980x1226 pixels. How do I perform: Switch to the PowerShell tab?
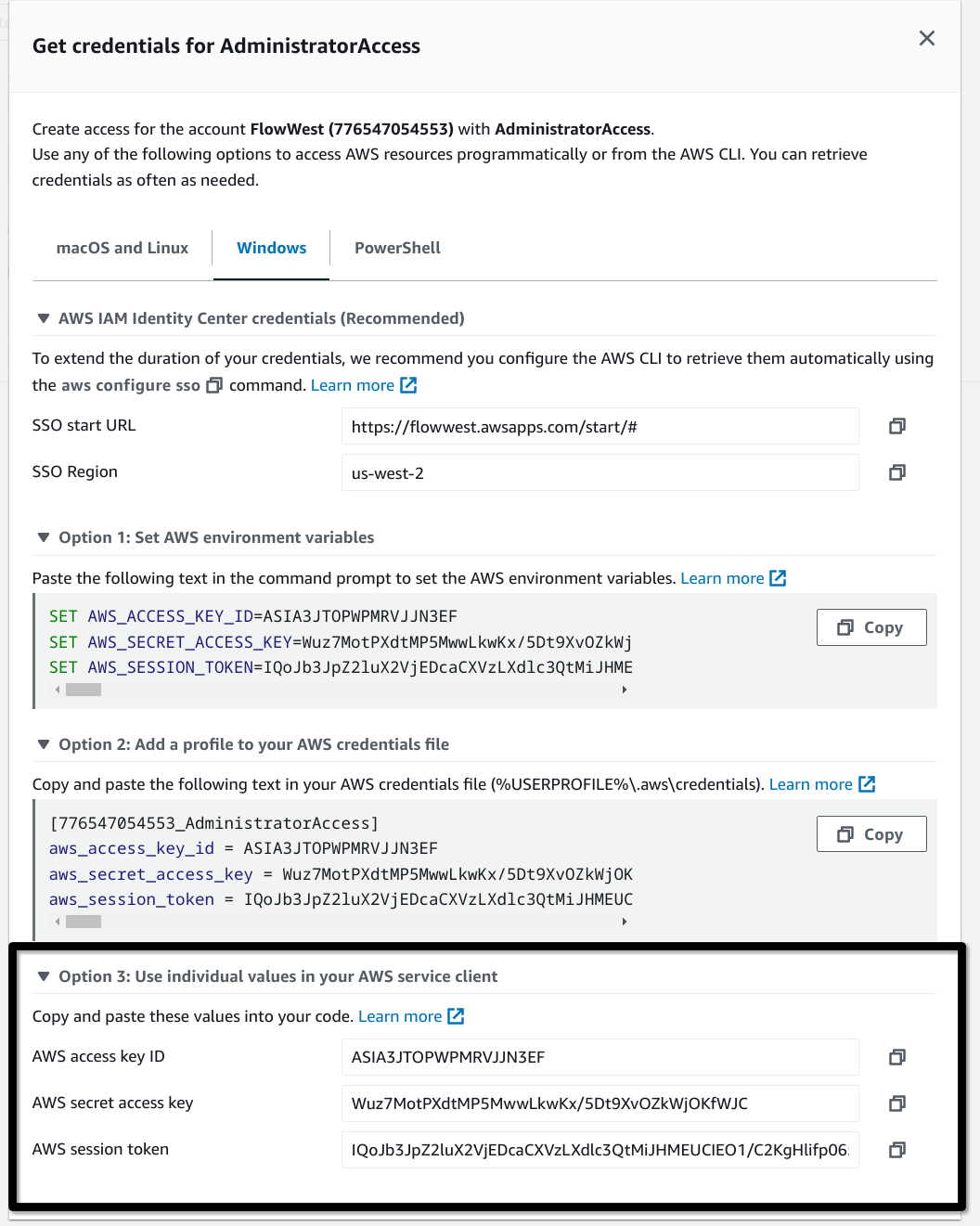397,248
